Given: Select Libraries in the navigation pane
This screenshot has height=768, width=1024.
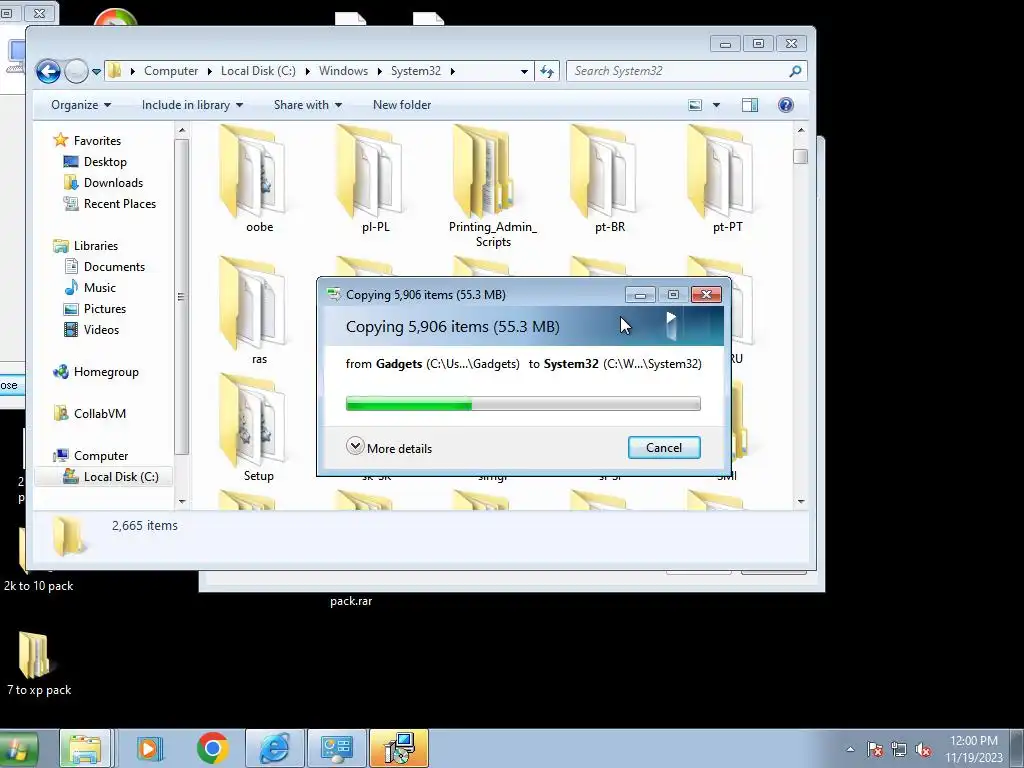Looking at the screenshot, I should pyautogui.click(x=95, y=246).
